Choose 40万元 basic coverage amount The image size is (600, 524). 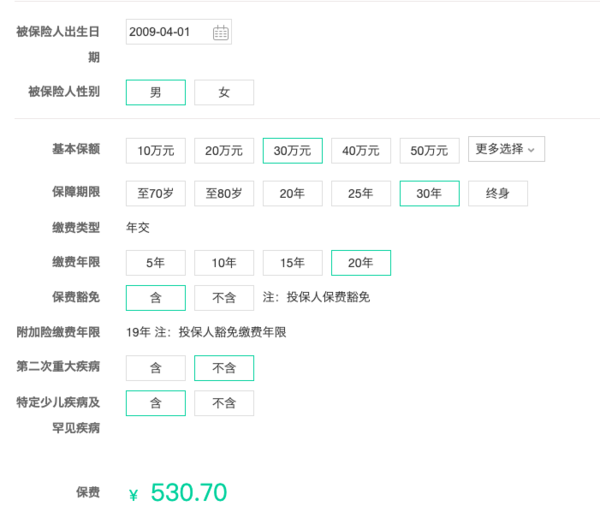361,151
